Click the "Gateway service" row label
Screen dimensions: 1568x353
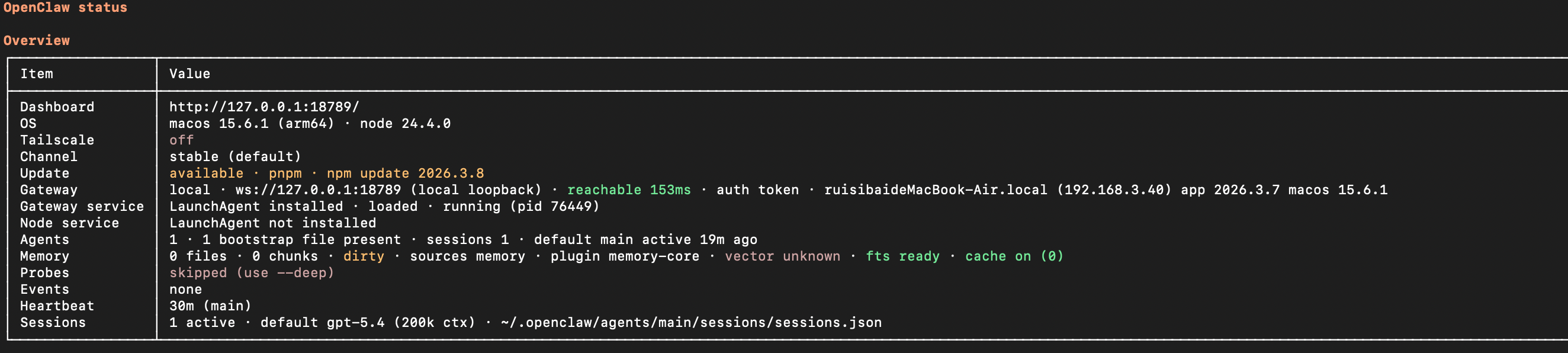click(82, 206)
